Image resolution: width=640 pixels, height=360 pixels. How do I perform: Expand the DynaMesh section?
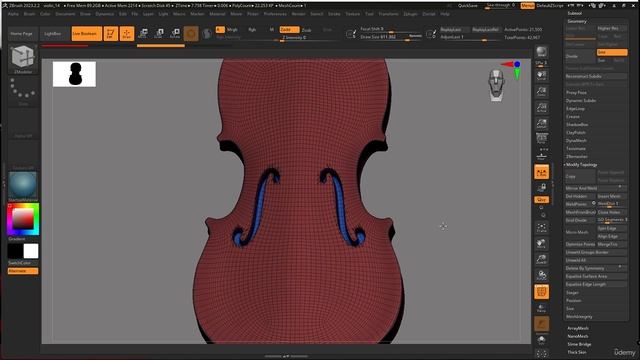[576, 140]
